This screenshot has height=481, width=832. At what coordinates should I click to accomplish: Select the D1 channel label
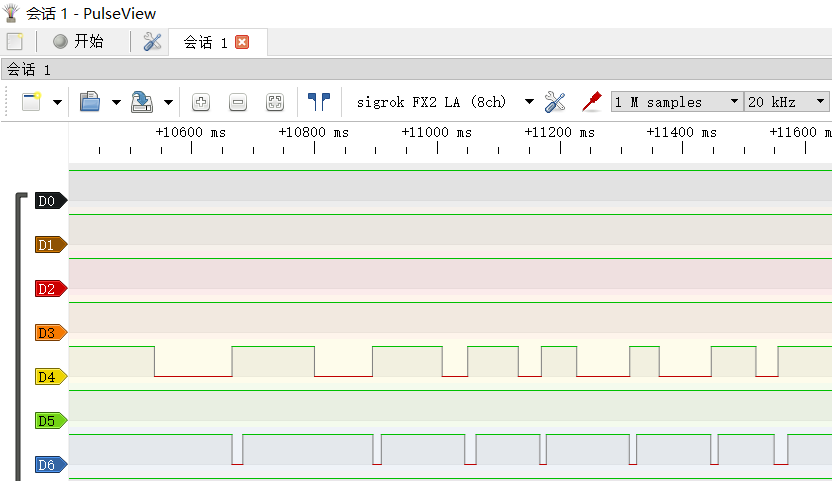pyautogui.click(x=51, y=245)
